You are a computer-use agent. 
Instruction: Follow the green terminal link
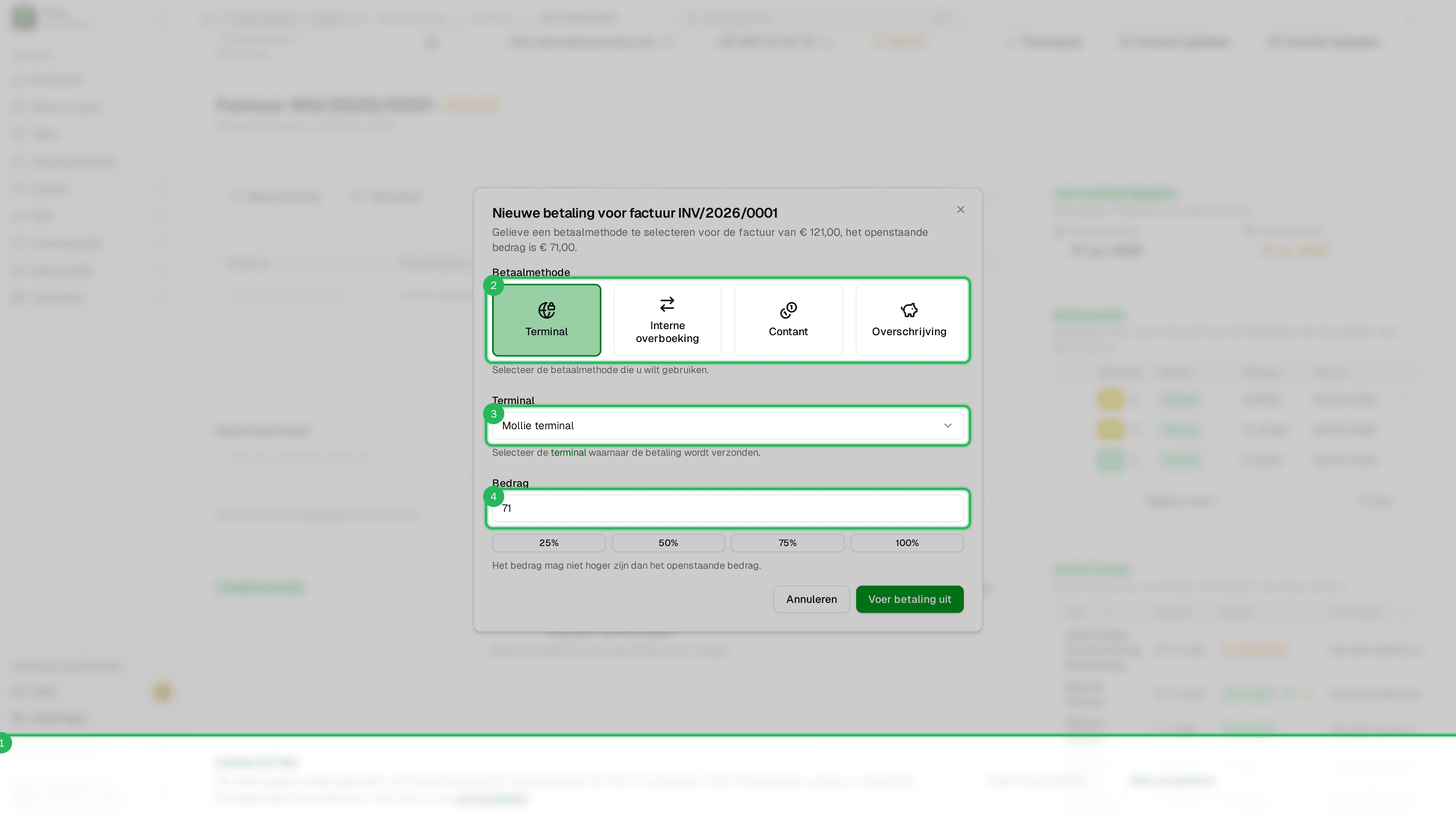tap(568, 453)
